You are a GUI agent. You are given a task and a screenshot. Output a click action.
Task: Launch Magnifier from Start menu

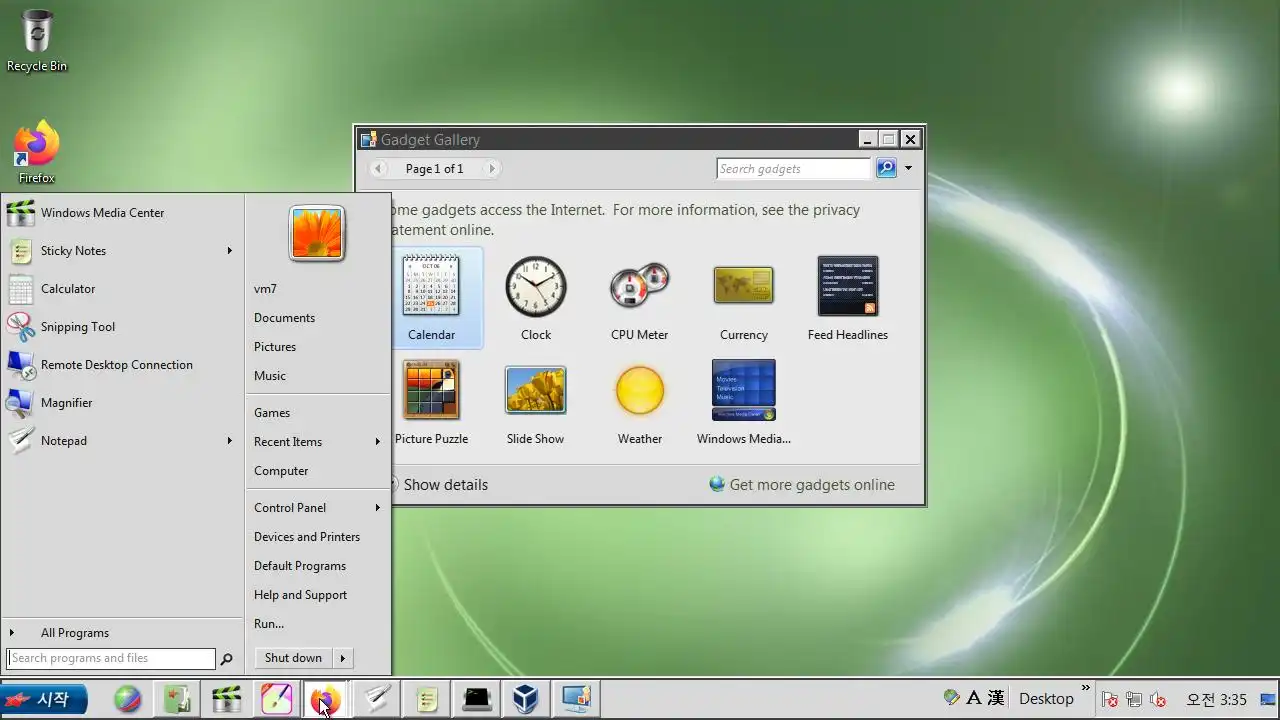[122, 403]
